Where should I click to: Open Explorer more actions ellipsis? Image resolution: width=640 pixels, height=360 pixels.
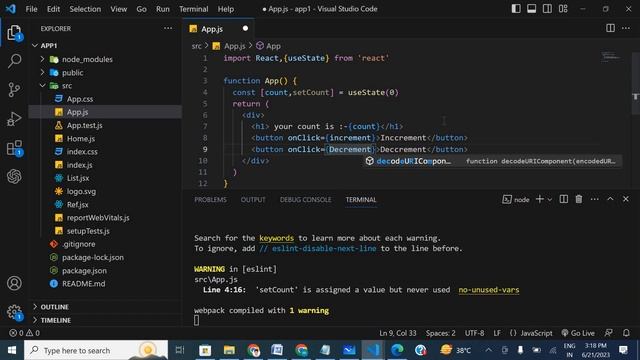click(168, 28)
